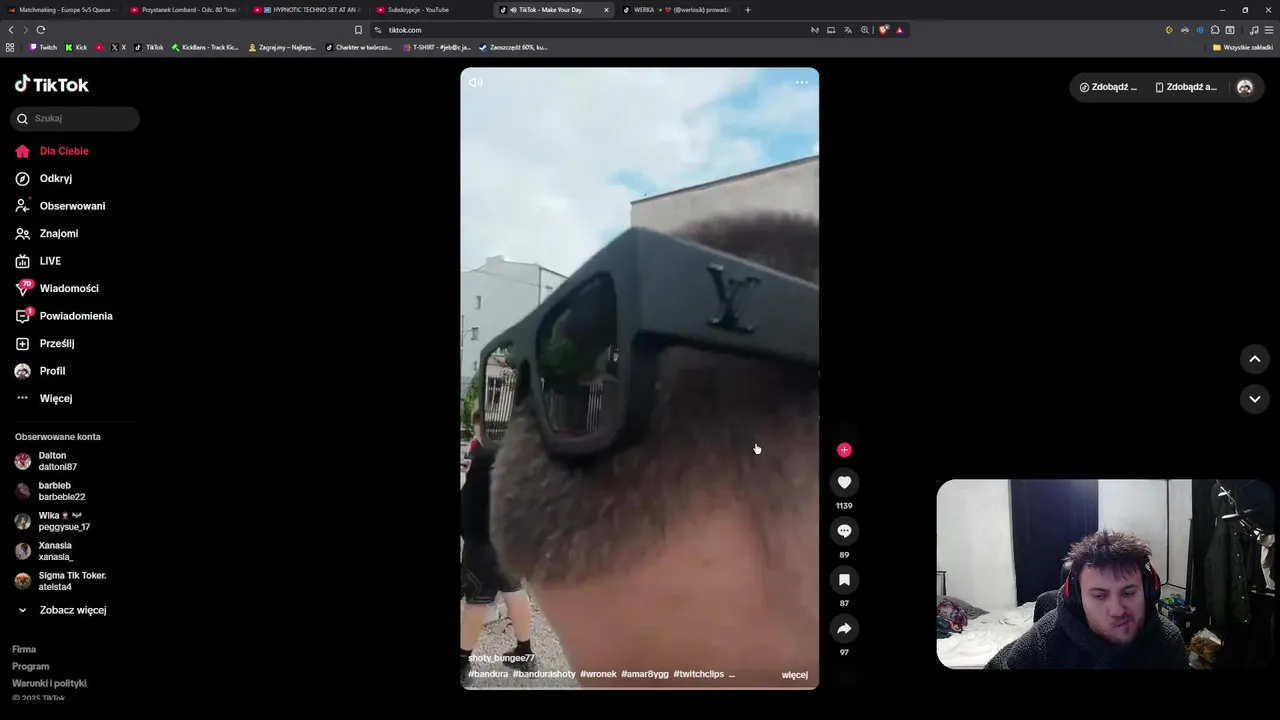Open Wszystkie zakładki bookmarks folder
1280x720 pixels.
1243,47
